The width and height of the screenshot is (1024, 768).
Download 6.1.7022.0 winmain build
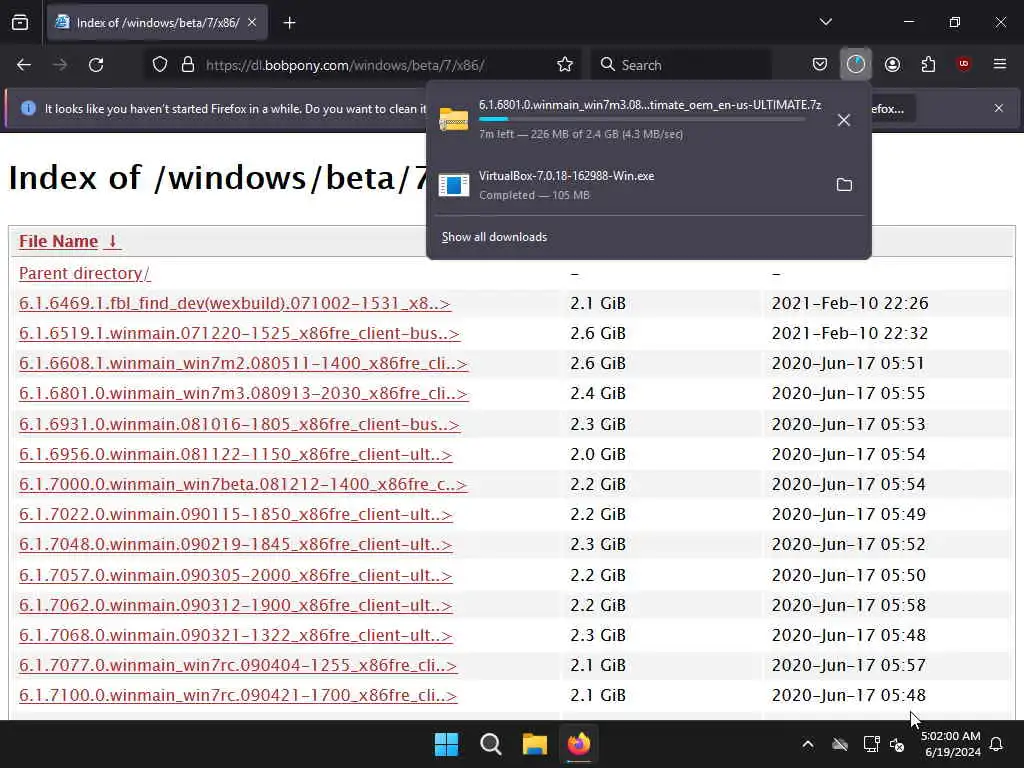[x=235, y=514]
